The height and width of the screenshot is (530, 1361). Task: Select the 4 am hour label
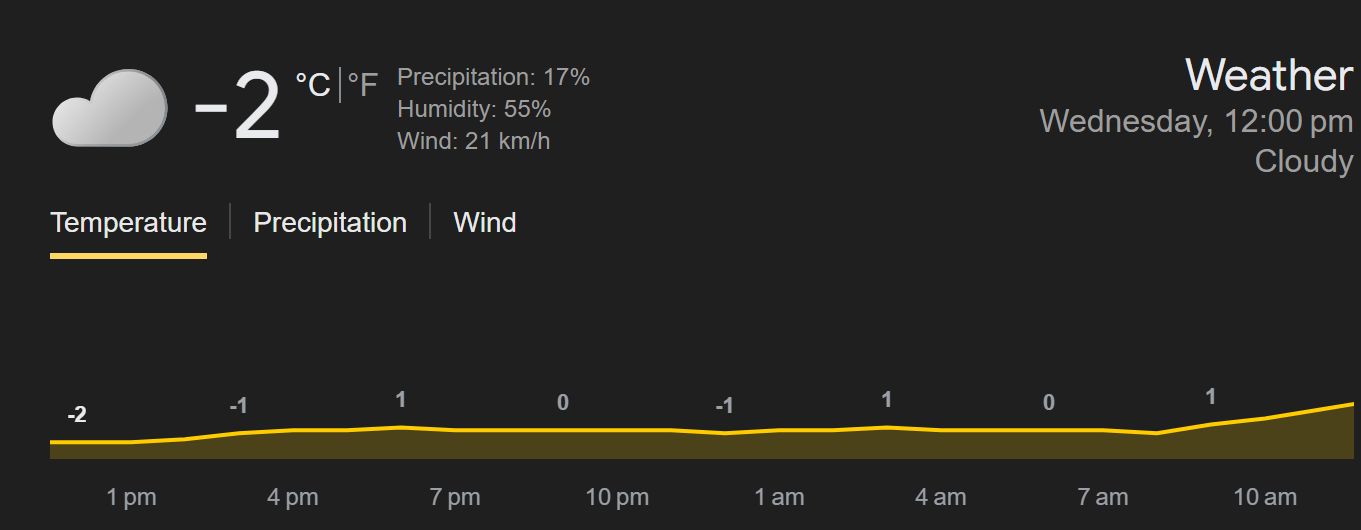click(941, 497)
